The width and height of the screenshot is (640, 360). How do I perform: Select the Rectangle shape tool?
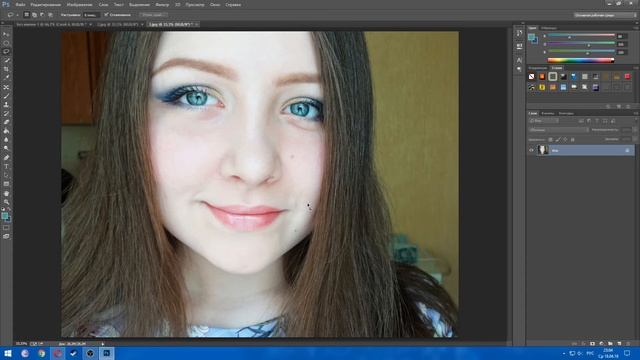6,184
